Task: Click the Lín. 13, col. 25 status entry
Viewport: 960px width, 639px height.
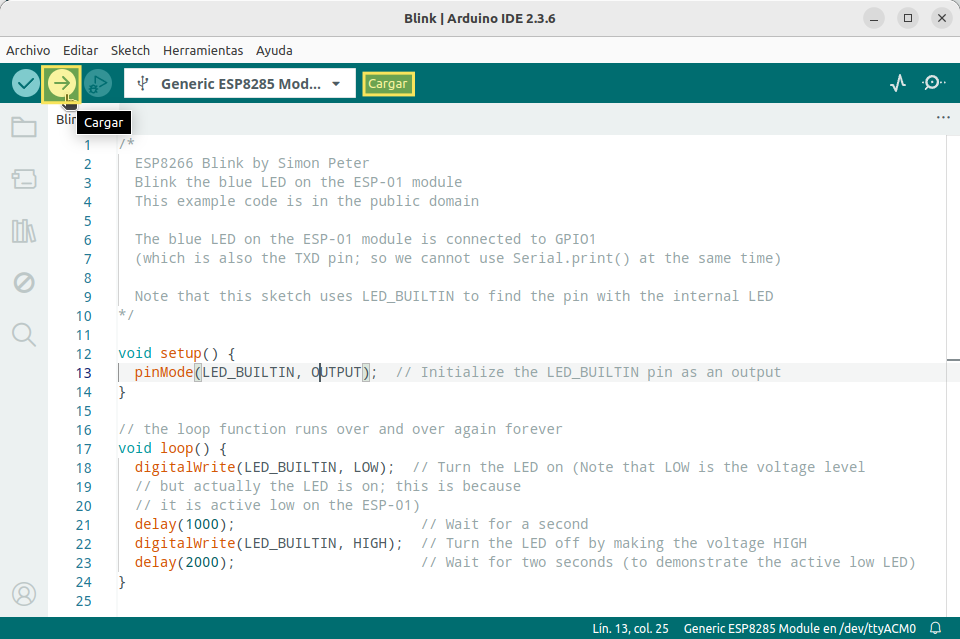Action: click(630, 629)
